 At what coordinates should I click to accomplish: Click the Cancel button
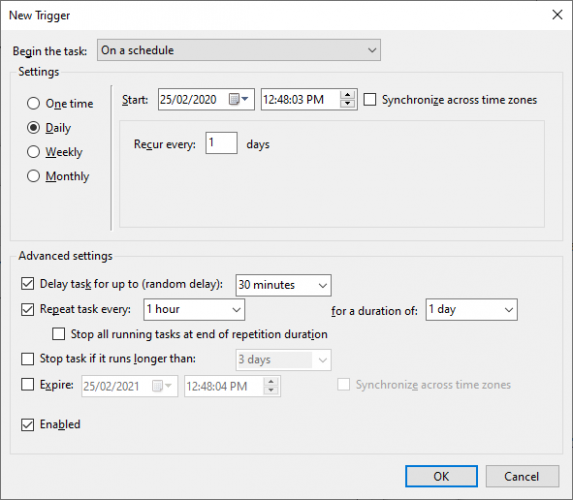point(522,476)
